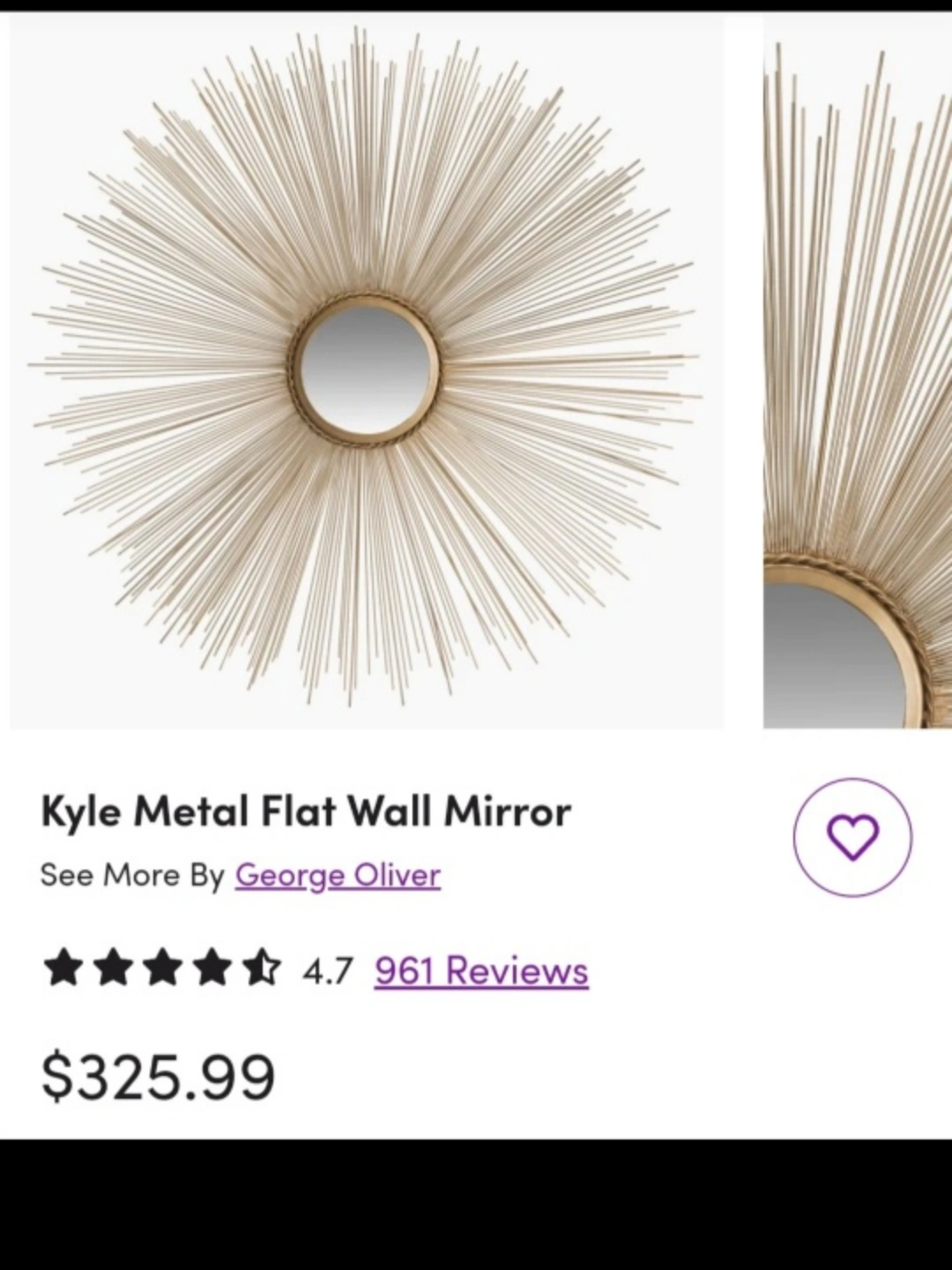Open the George Oliver brand link

[x=338, y=876]
